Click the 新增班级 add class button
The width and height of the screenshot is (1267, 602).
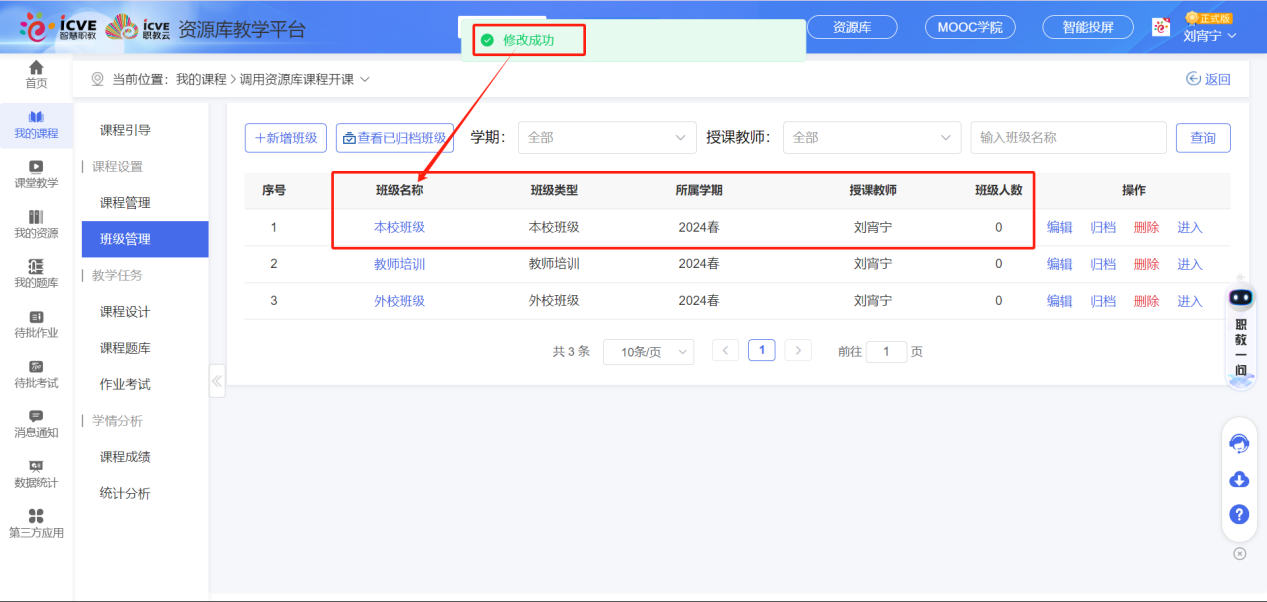(x=286, y=138)
